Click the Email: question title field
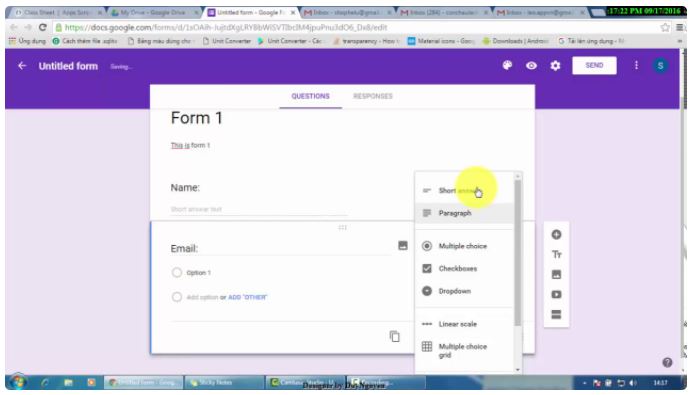 point(280,248)
